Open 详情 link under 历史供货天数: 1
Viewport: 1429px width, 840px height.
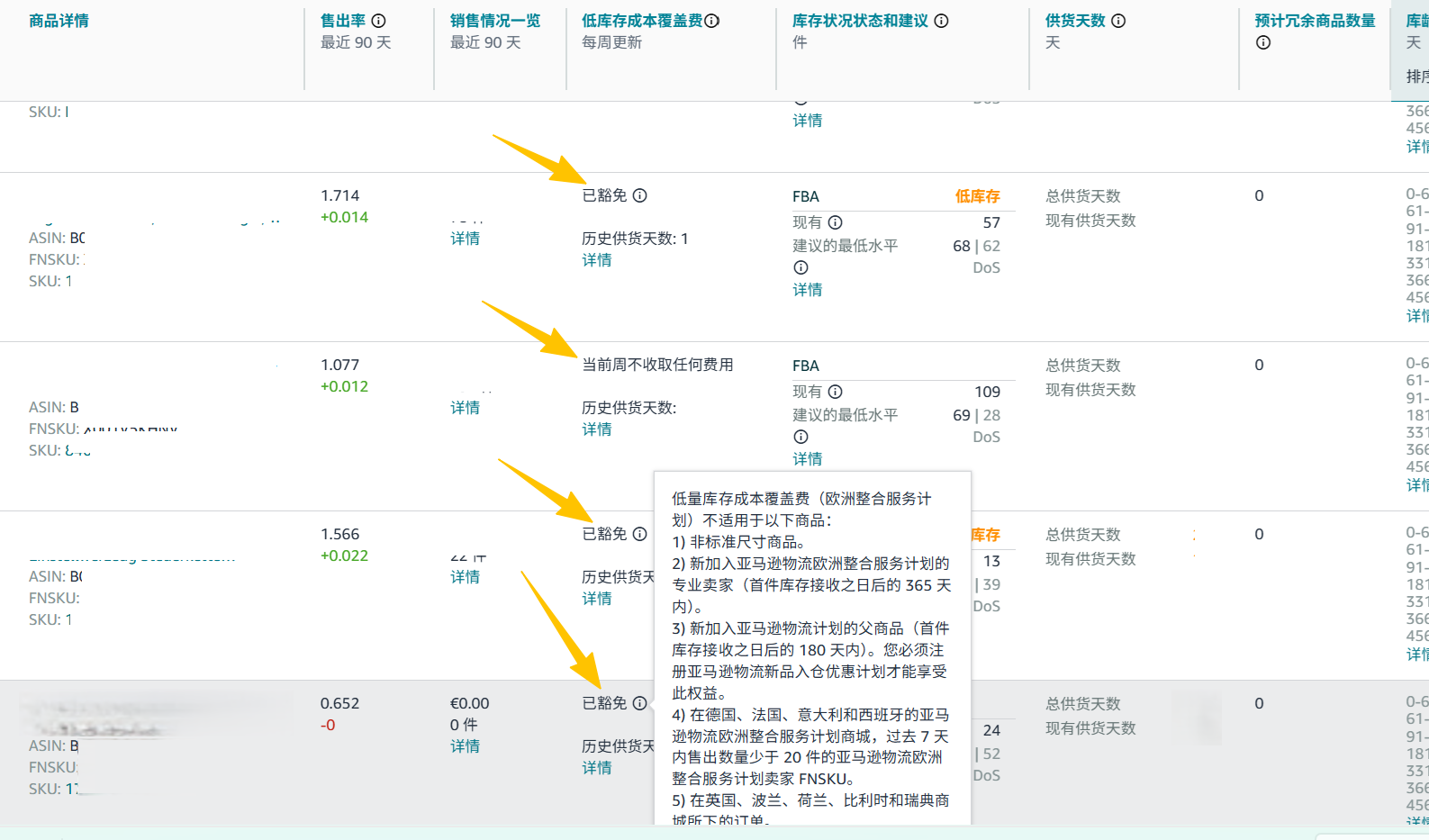click(x=596, y=260)
